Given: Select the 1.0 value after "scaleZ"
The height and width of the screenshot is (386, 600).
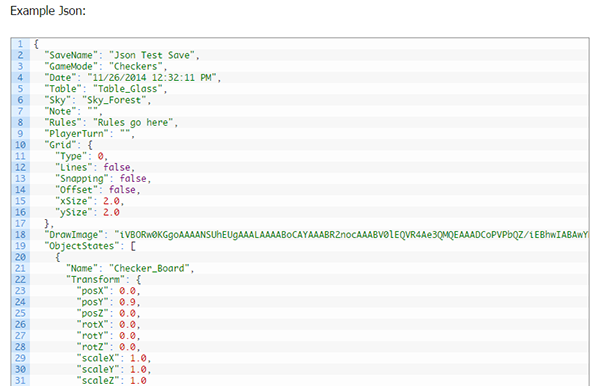Looking at the screenshot, I should click(138, 380).
